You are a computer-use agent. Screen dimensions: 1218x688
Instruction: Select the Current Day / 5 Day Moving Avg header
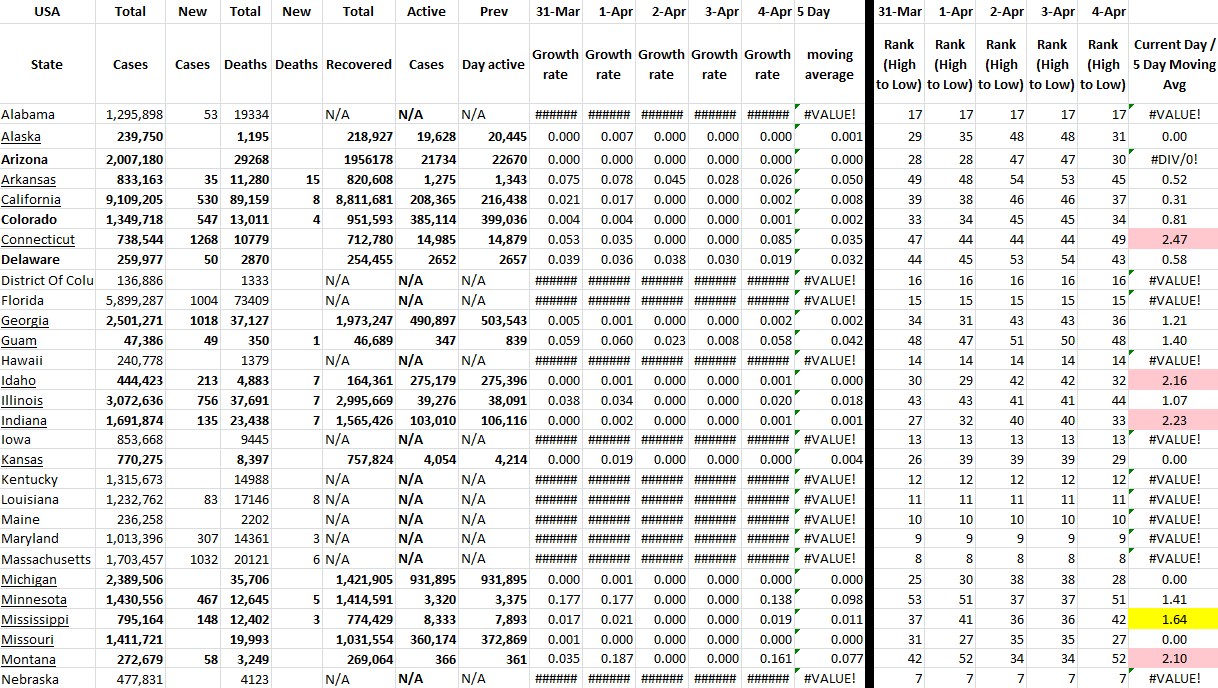point(1174,64)
